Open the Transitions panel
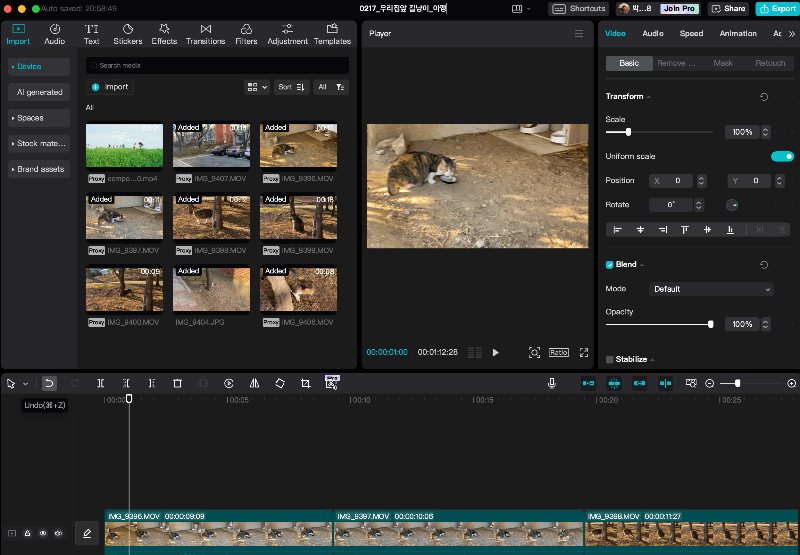Viewport: 800px width, 555px height. [x=205, y=35]
